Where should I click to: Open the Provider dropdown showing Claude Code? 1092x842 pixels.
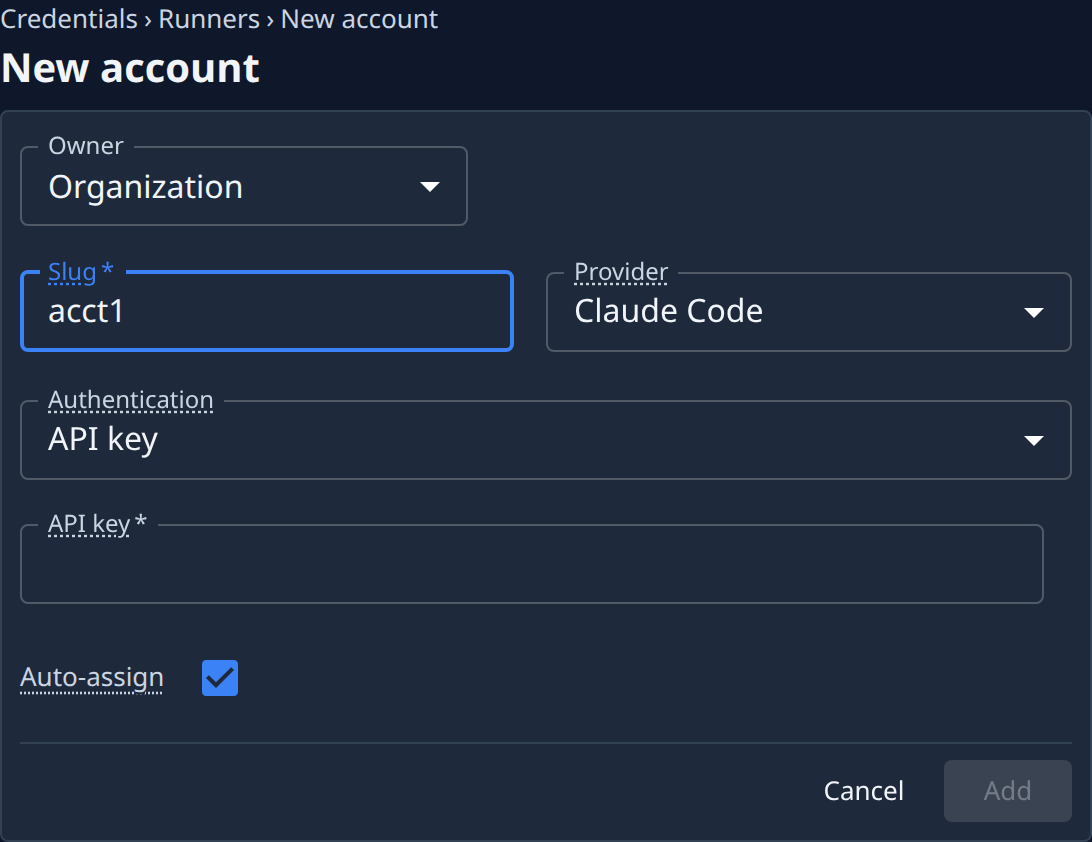(809, 311)
